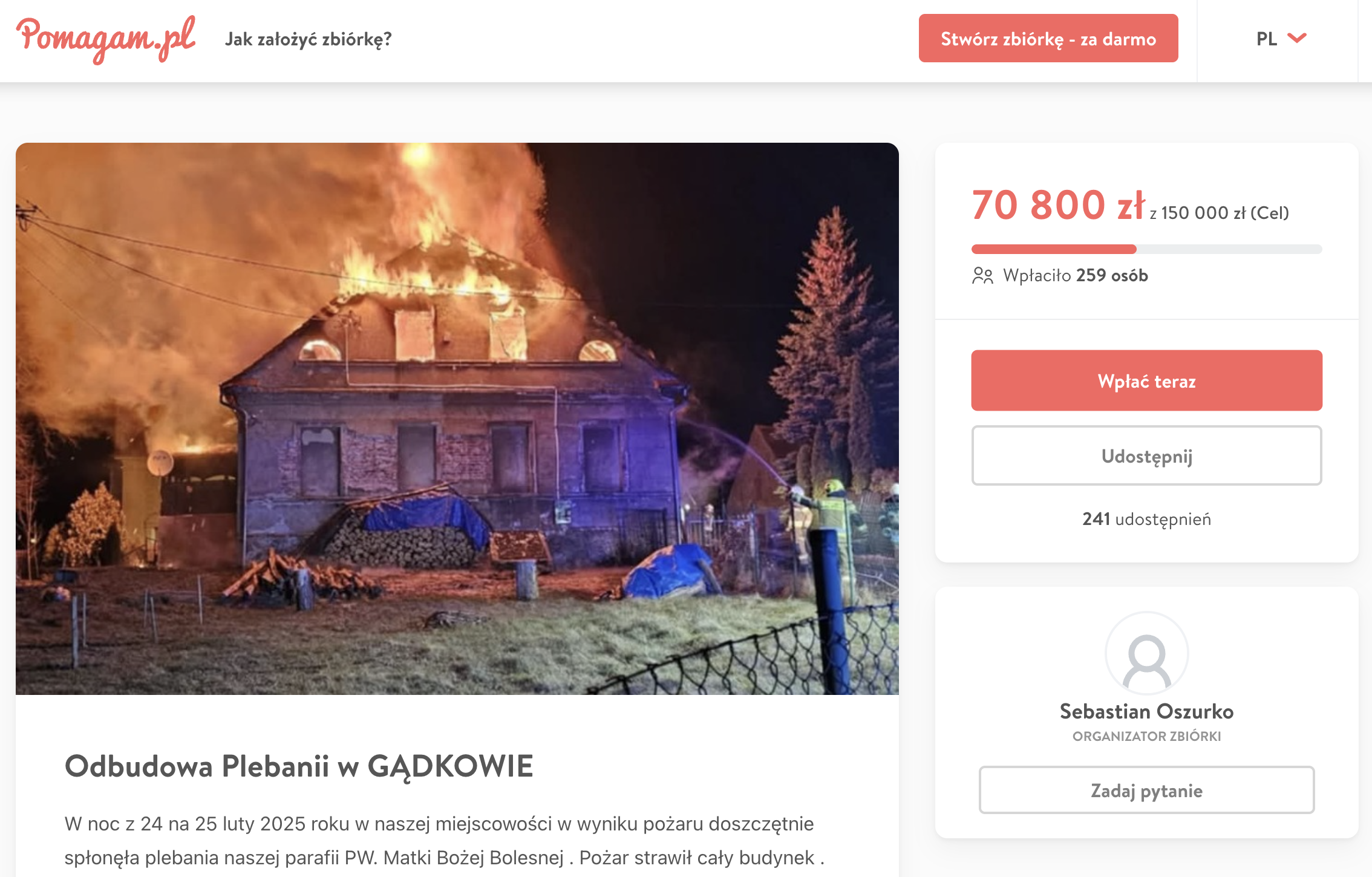The width and height of the screenshot is (1372, 877).
Task: Click the Wpłaciło 259 osób donors count
Action: click(1075, 276)
